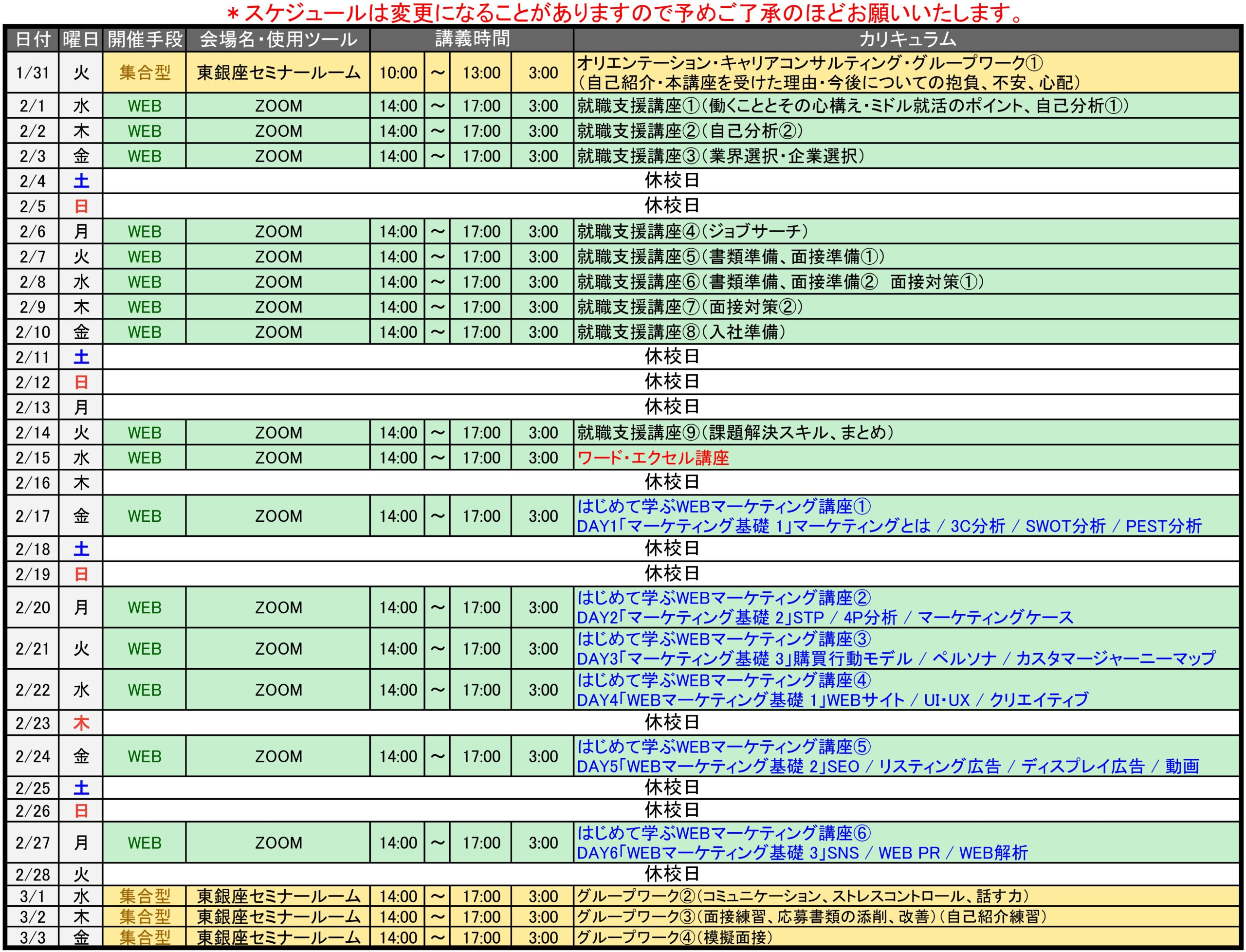This screenshot has height=952, width=1246.
Task: Click the DAY2 STP / 4P分析 line
Action: [x=825, y=617]
